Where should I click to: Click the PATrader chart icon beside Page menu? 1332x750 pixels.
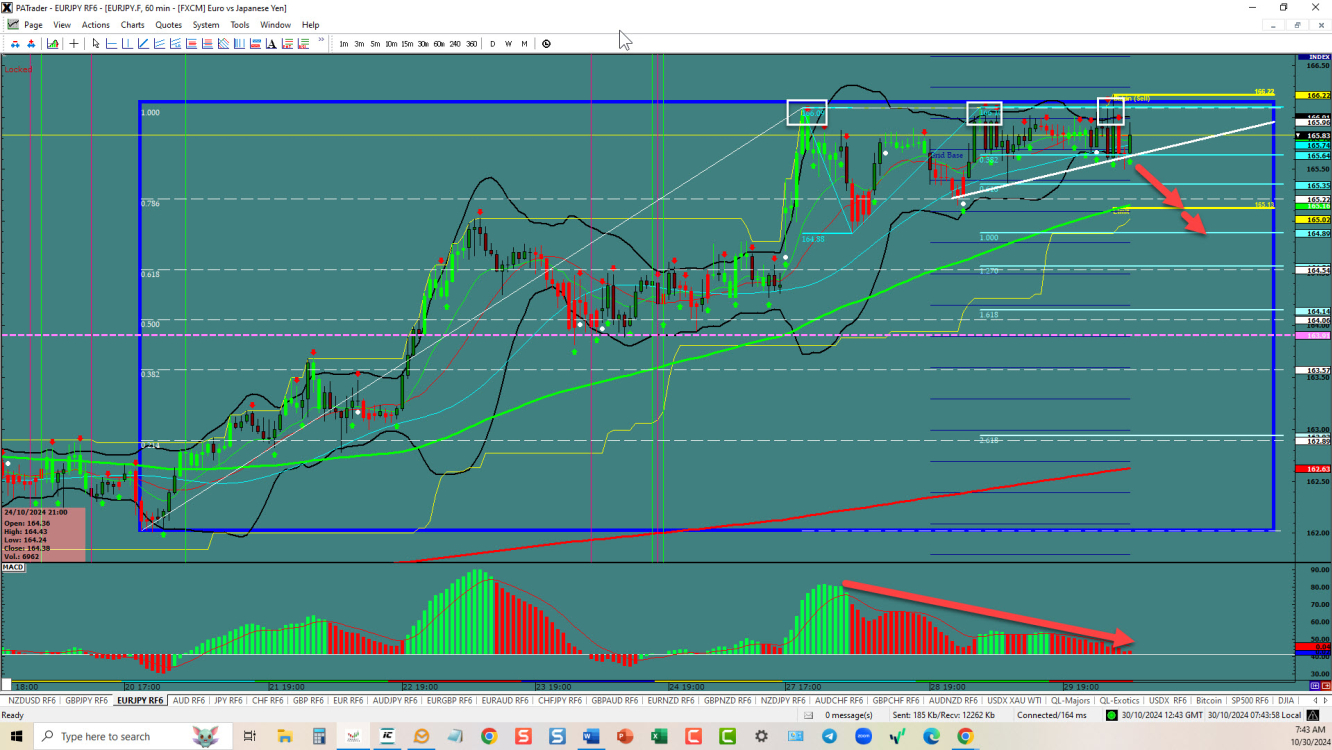click(11, 24)
